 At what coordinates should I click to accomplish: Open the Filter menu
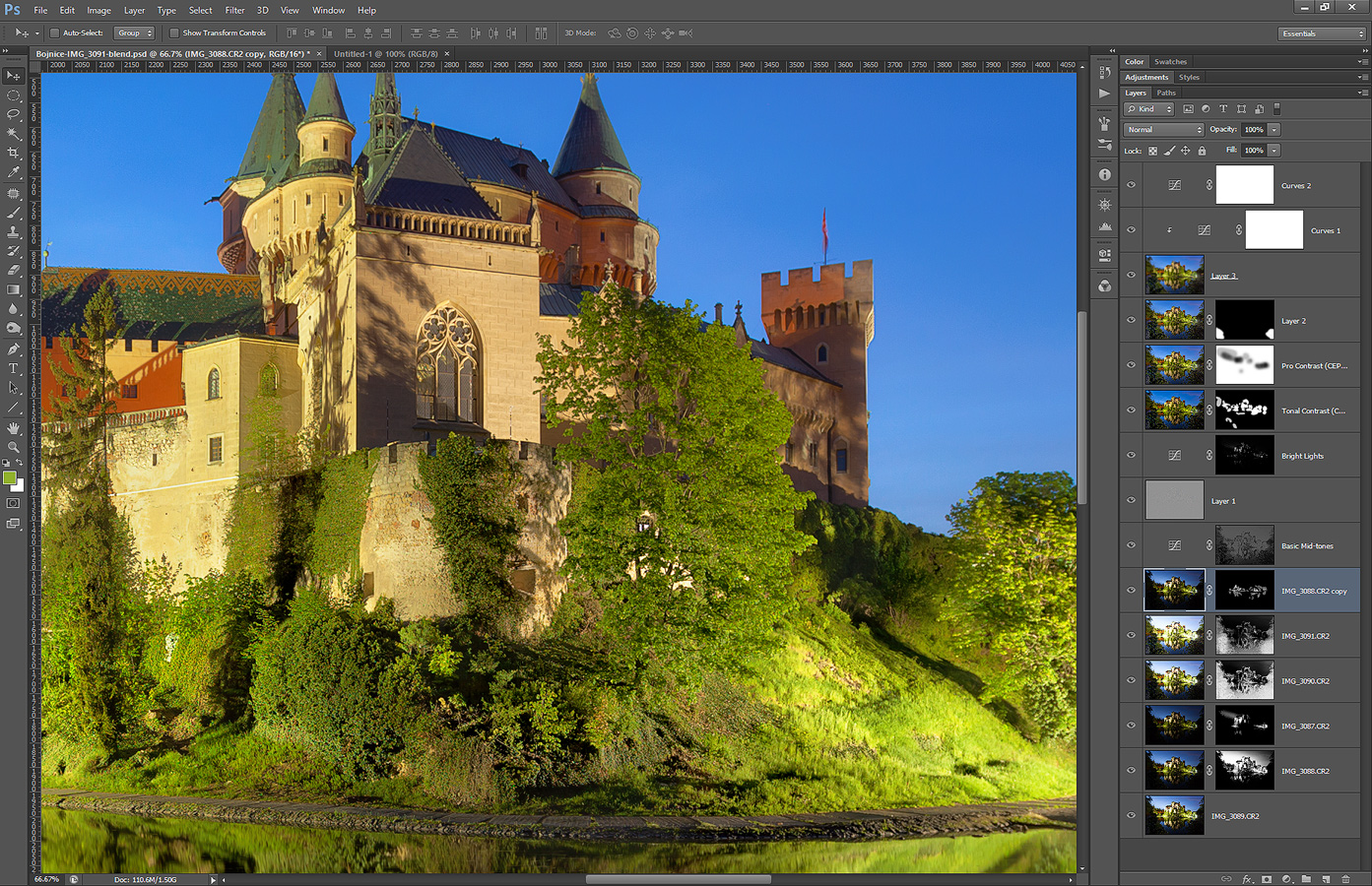click(x=234, y=10)
